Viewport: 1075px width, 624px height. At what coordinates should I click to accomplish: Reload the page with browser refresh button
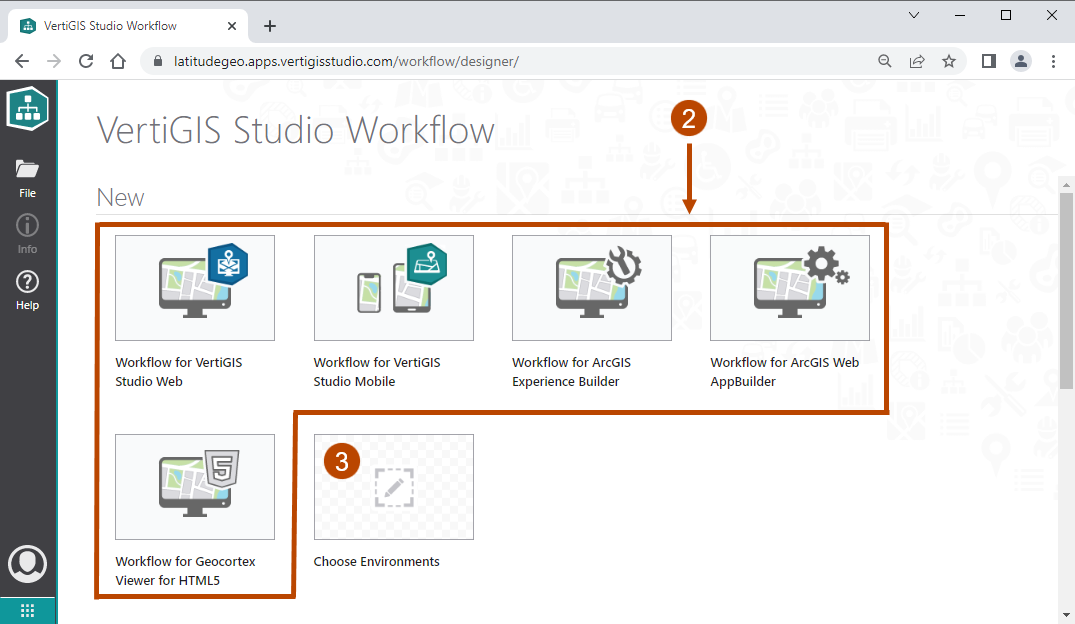tap(86, 61)
